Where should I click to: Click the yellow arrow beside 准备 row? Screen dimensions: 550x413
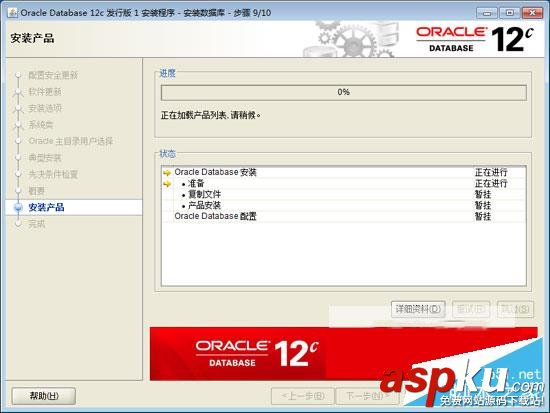(x=167, y=184)
